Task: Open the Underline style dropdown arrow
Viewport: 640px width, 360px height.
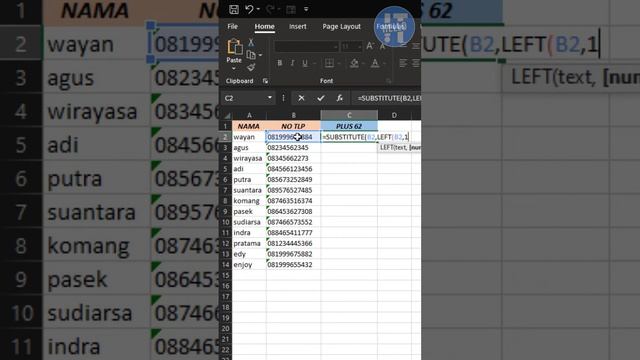Action: (315, 63)
